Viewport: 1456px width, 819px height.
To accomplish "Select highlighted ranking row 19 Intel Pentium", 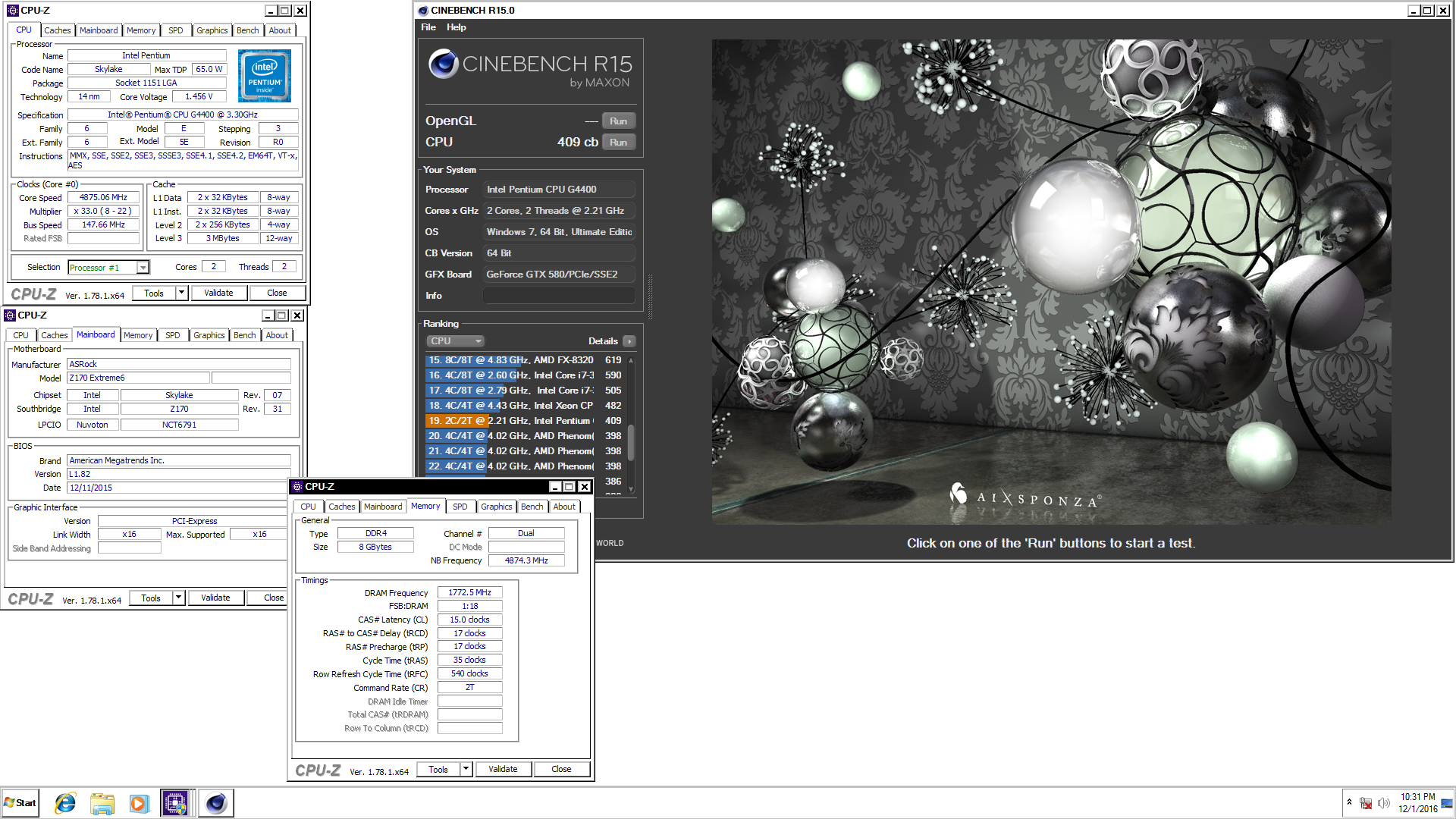I will point(524,421).
